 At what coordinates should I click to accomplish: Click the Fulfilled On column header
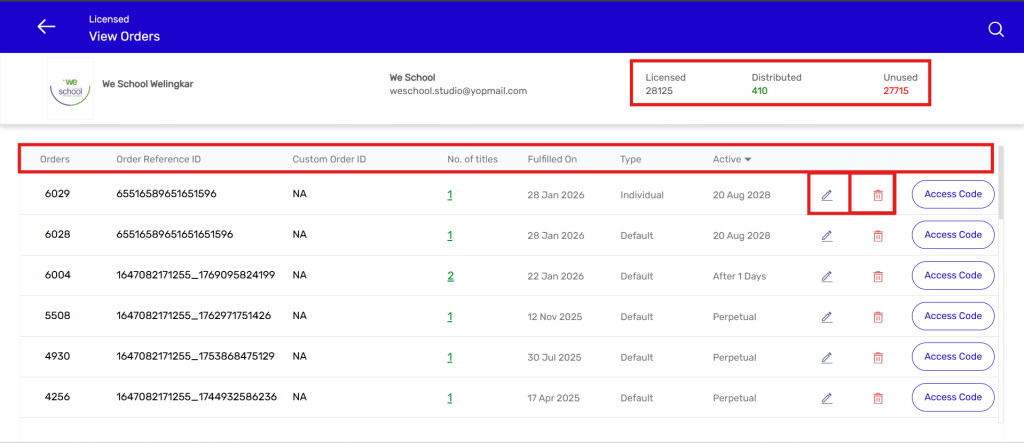click(552, 160)
